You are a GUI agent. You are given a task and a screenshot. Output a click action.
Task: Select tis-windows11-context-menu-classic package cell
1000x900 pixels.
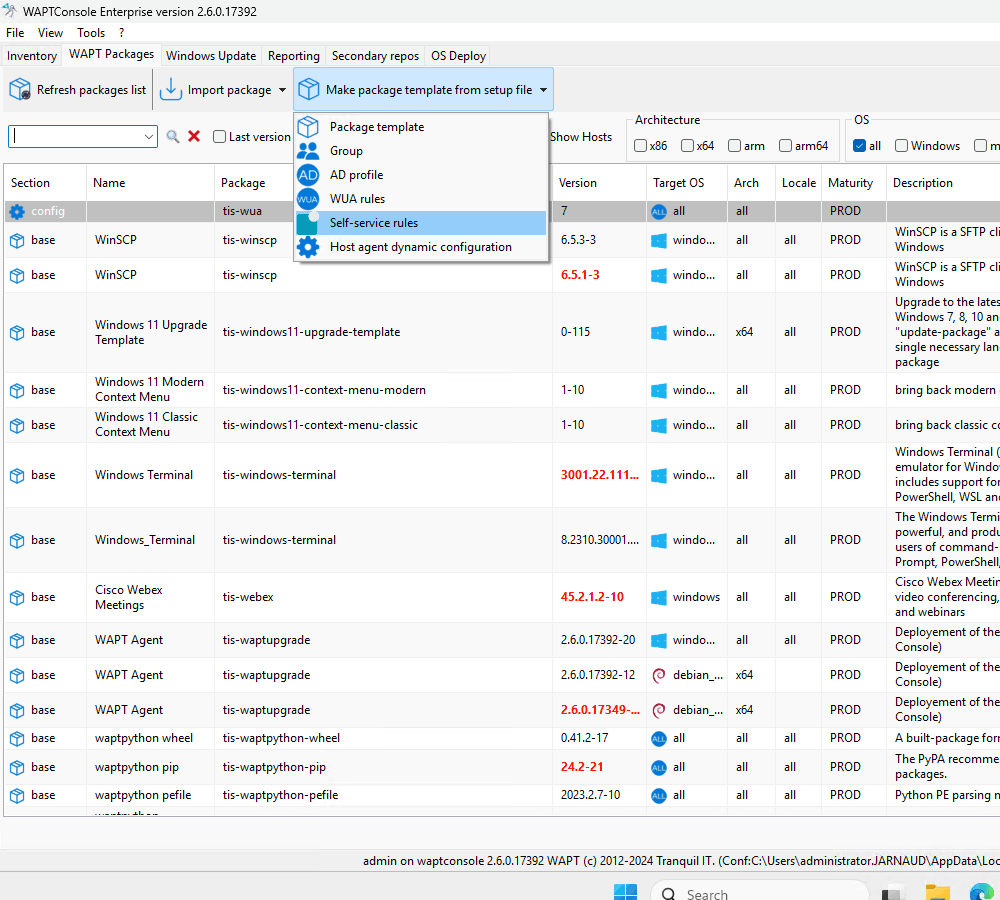pyautogui.click(x=383, y=425)
